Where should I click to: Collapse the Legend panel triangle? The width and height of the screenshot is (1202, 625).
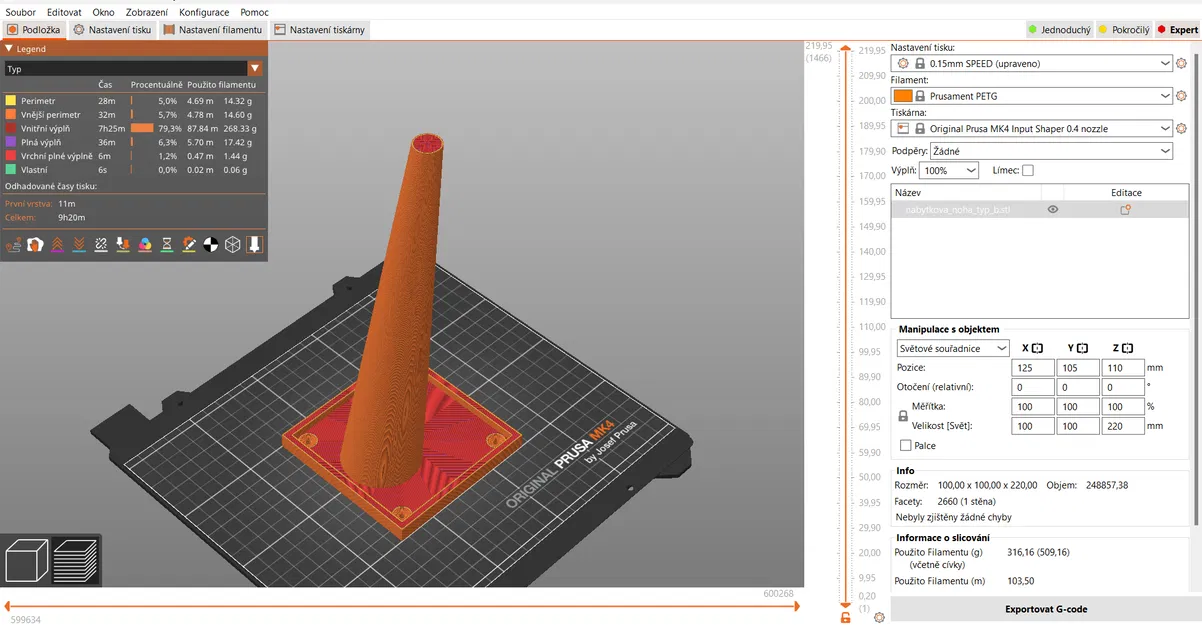[9, 48]
